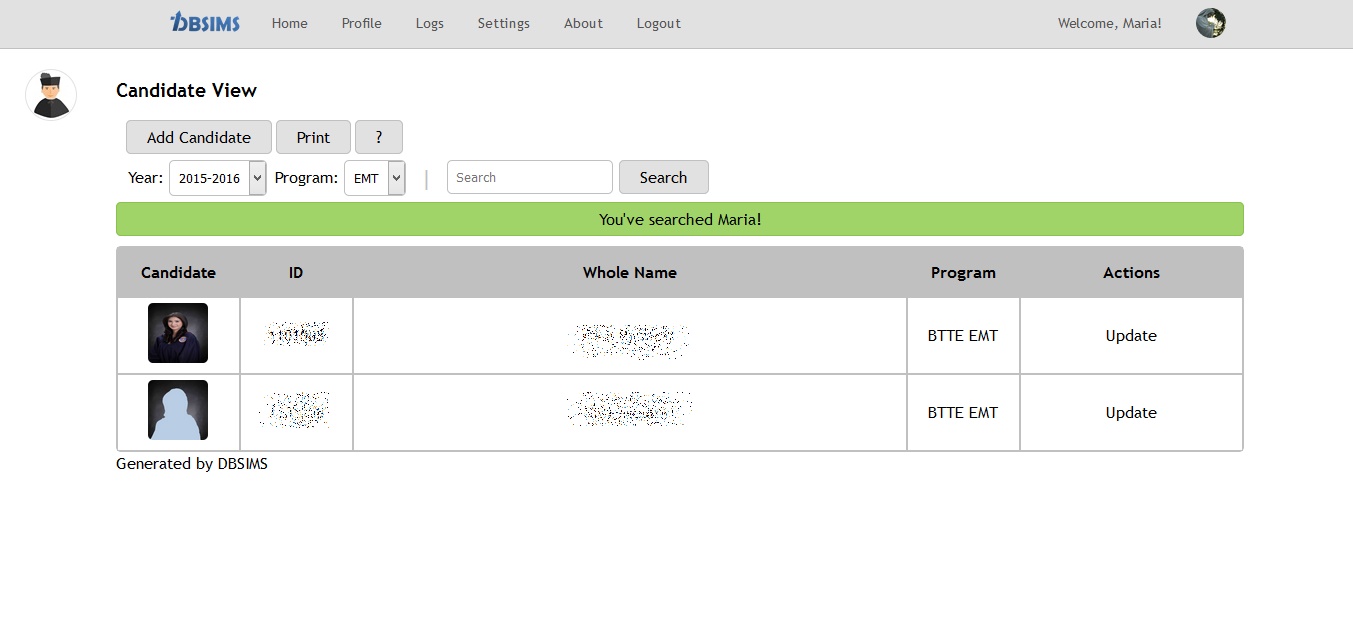Viewport: 1353px width, 642px height.
Task: Open the placeholder photo of the second candidate
Action: pos(178,410)
